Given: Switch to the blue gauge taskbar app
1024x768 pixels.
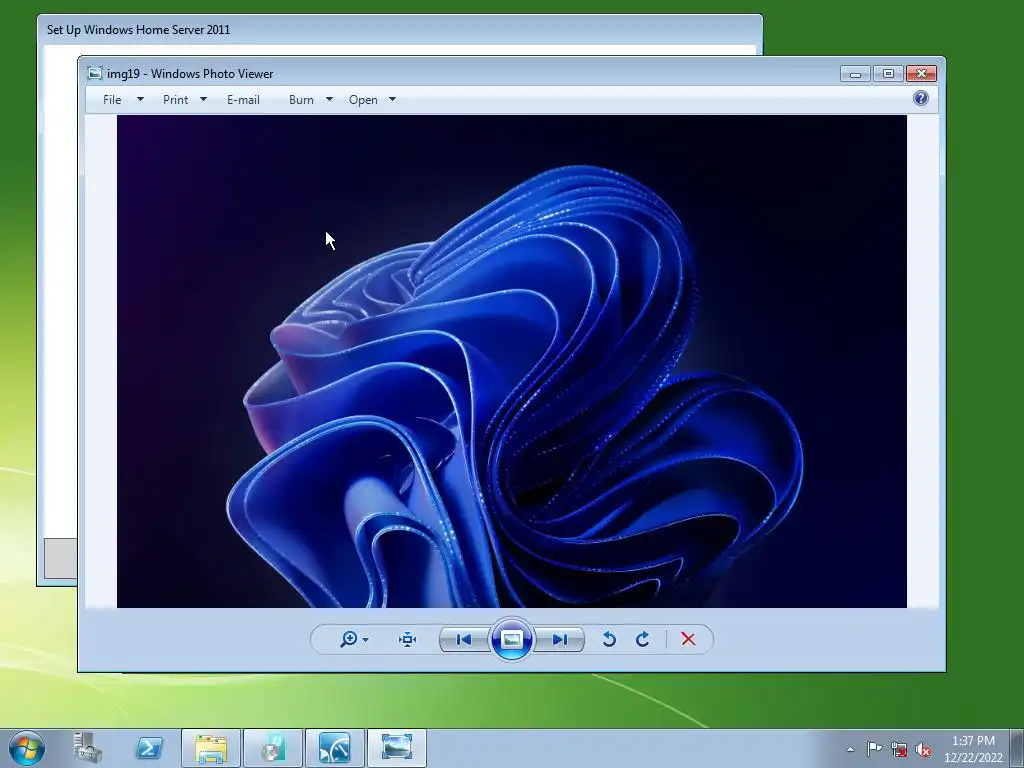Looking at the screenshot, I should 335,748.
